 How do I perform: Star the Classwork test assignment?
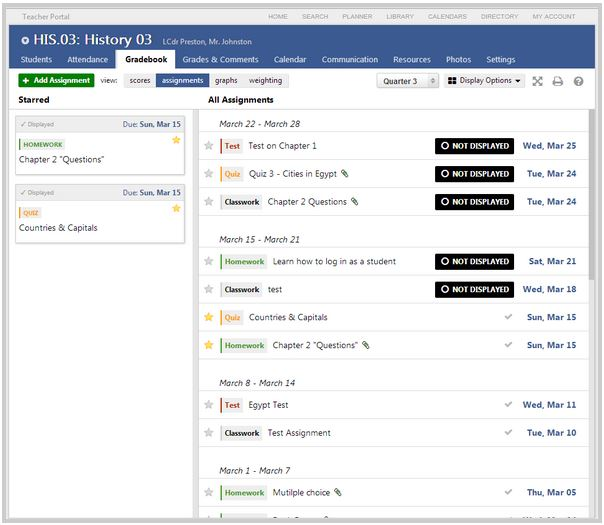209,289
